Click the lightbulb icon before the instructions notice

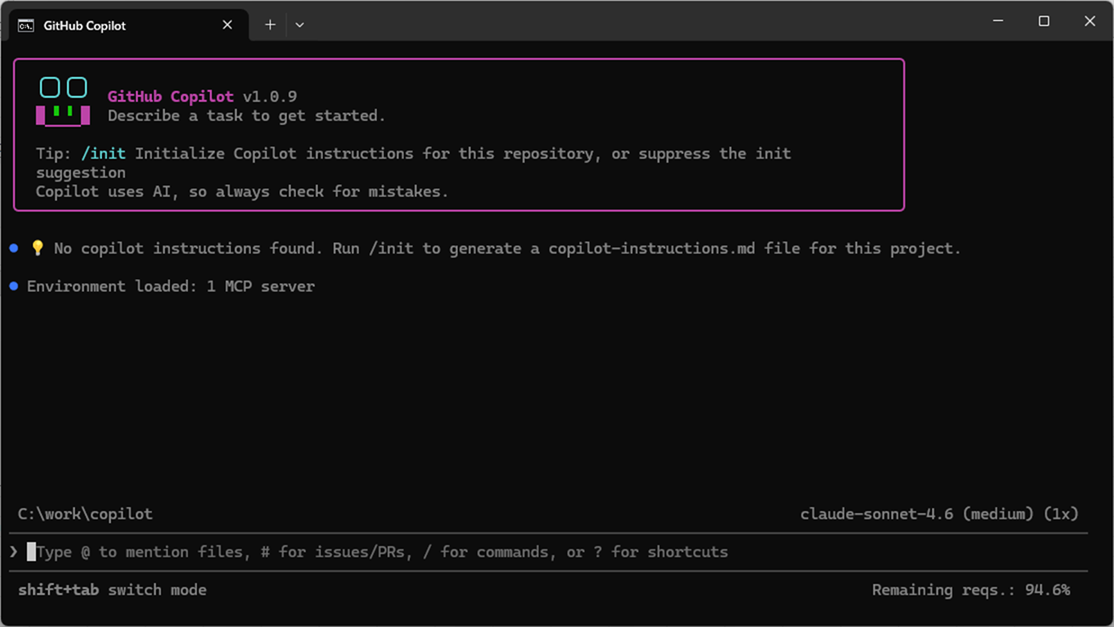[x=36, y=247]
